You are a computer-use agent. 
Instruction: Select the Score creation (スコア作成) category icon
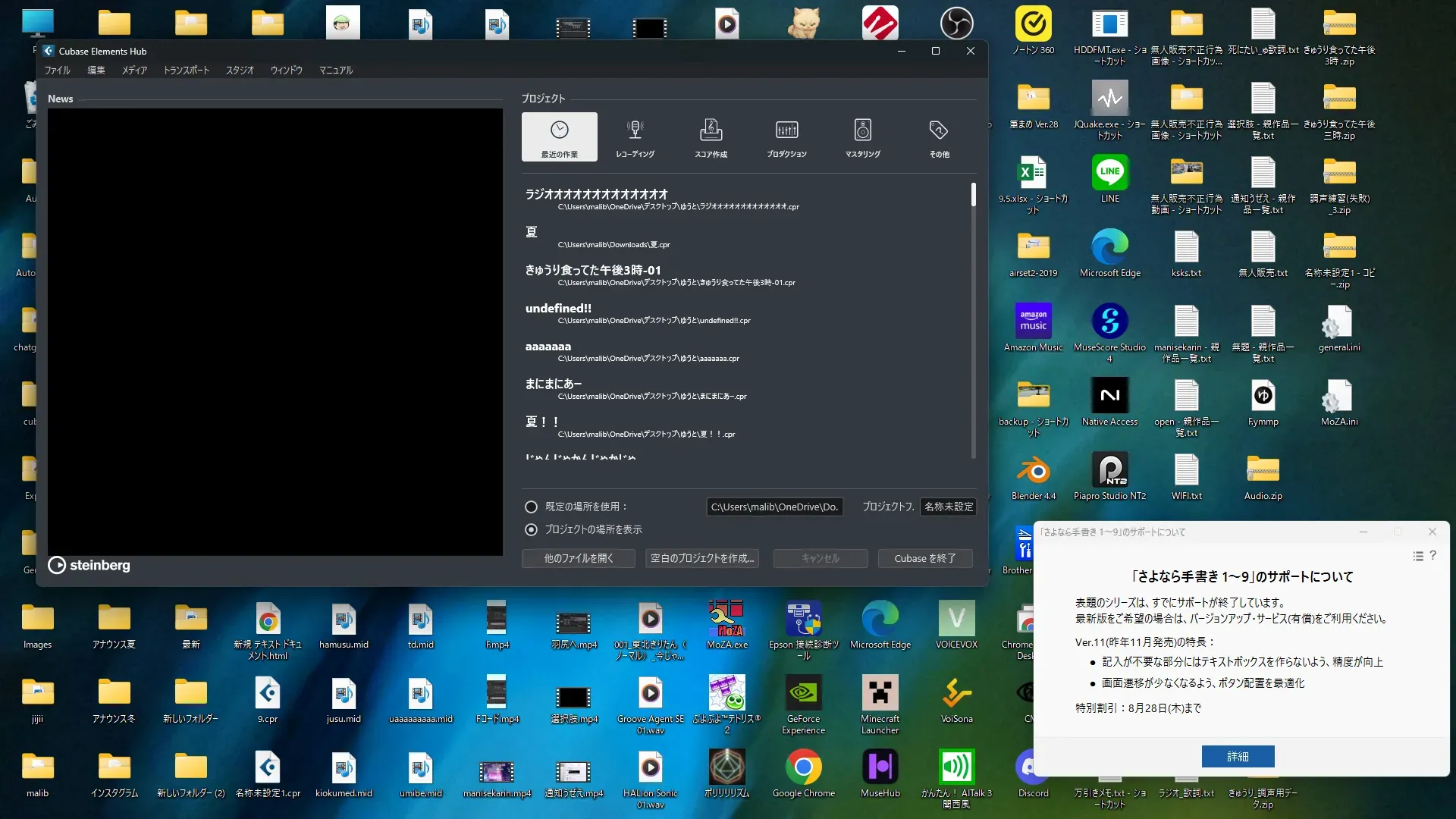711,136
